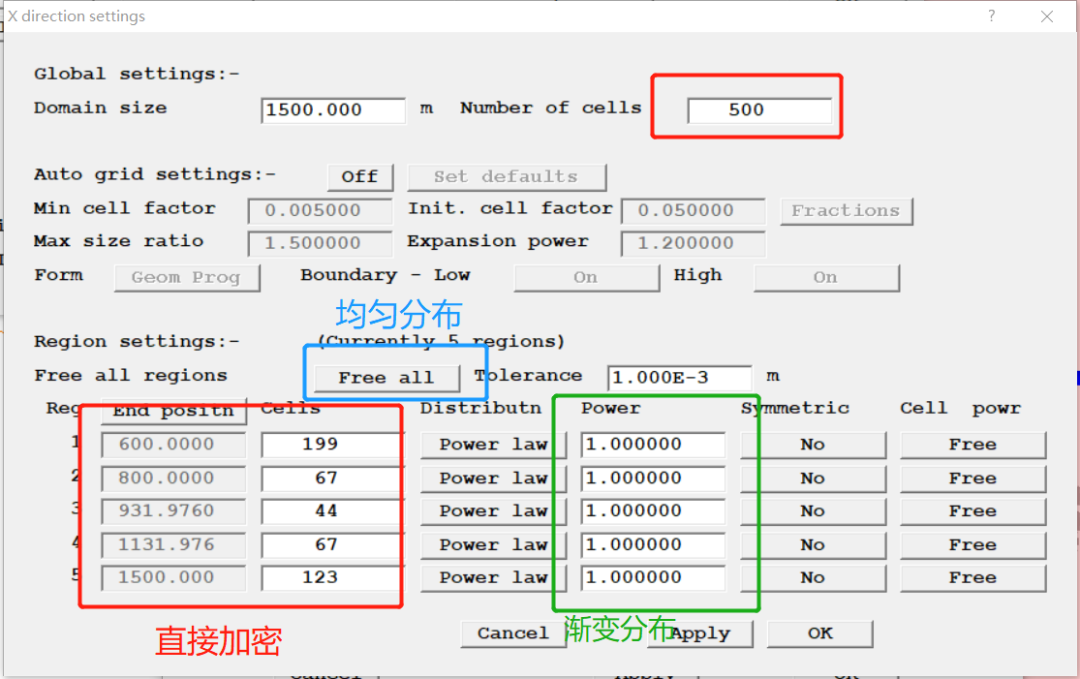Change region 2 Power law distribution
Viewport: 1080px width, 679px height.
[493, 479]
